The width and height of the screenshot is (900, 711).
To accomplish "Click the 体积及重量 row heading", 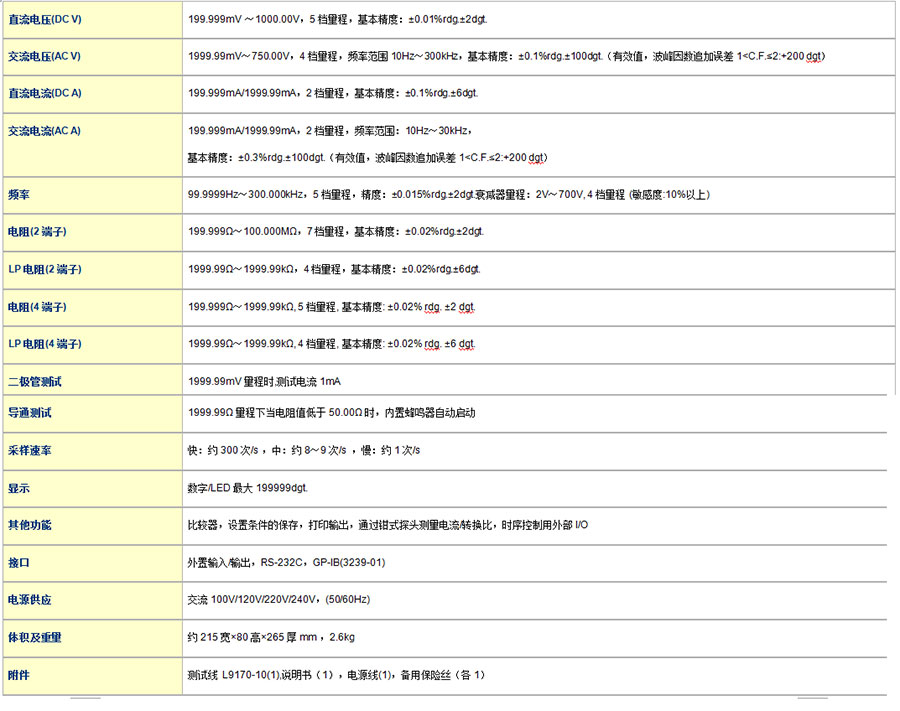I will 35,637.
